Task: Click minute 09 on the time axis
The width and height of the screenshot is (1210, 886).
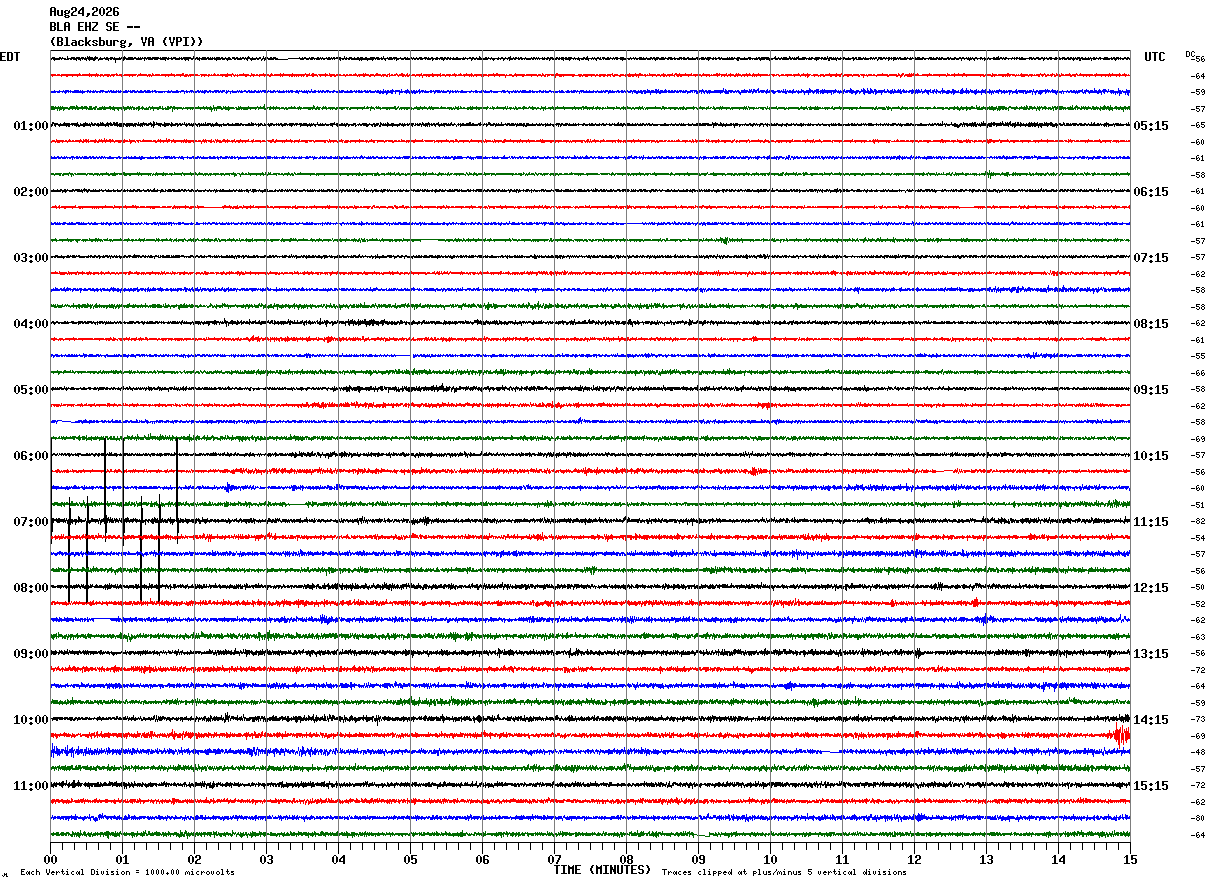Action: (698, 859)
